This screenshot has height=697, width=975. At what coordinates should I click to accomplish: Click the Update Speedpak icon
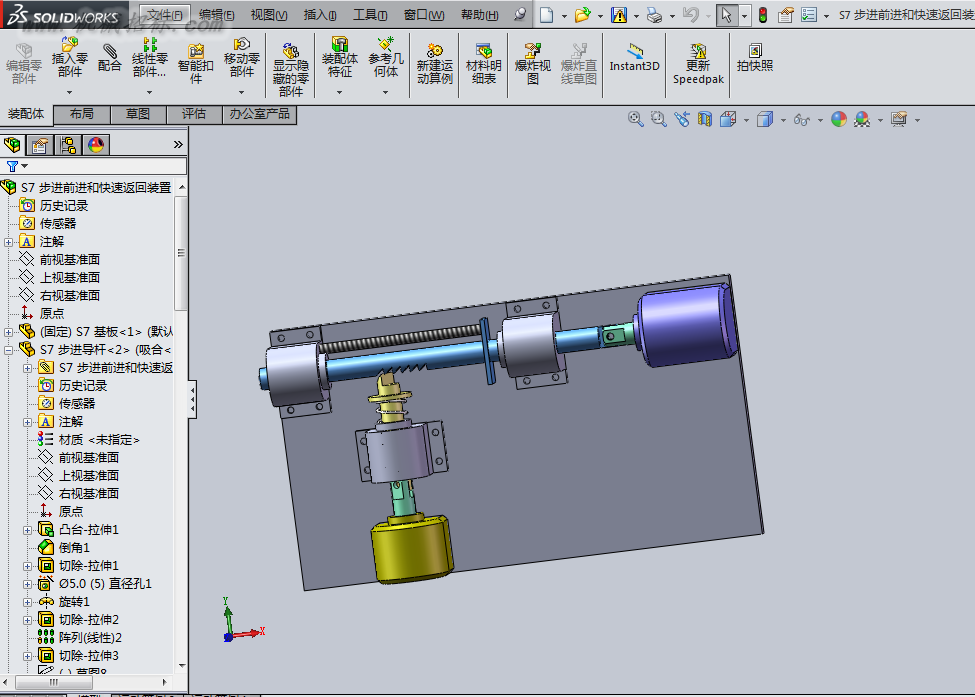(x=698, y=64)
